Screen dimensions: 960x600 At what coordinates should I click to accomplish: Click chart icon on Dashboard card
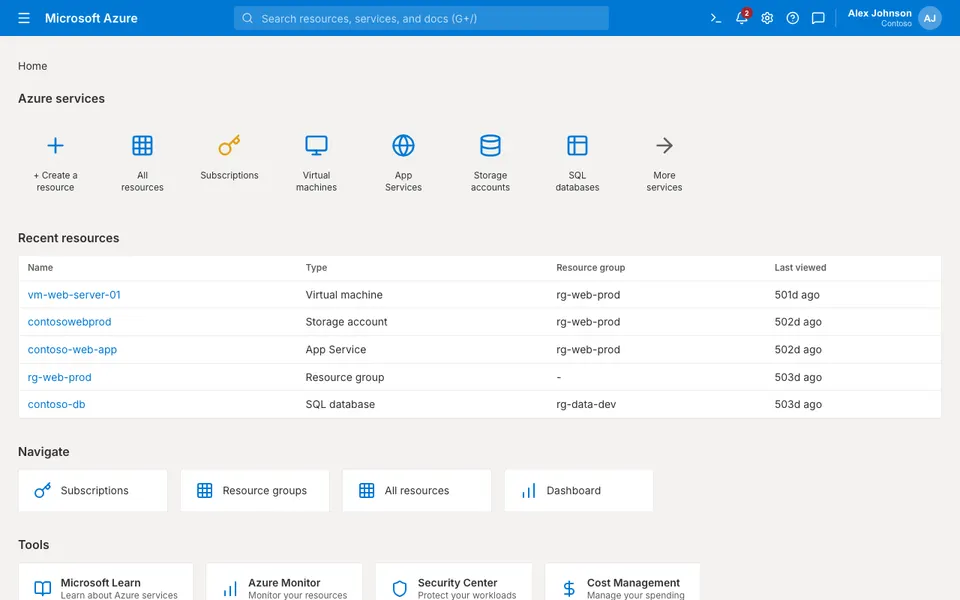click(x=528, y=490)
